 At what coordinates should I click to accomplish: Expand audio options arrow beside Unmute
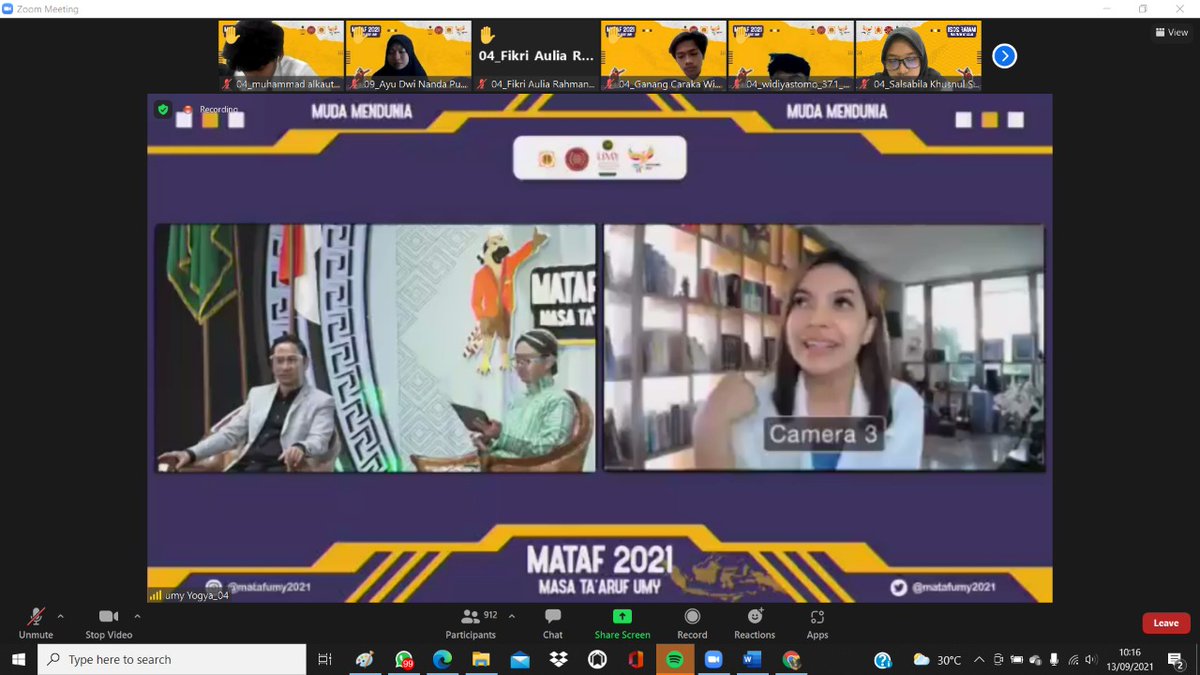pos(61,616)
